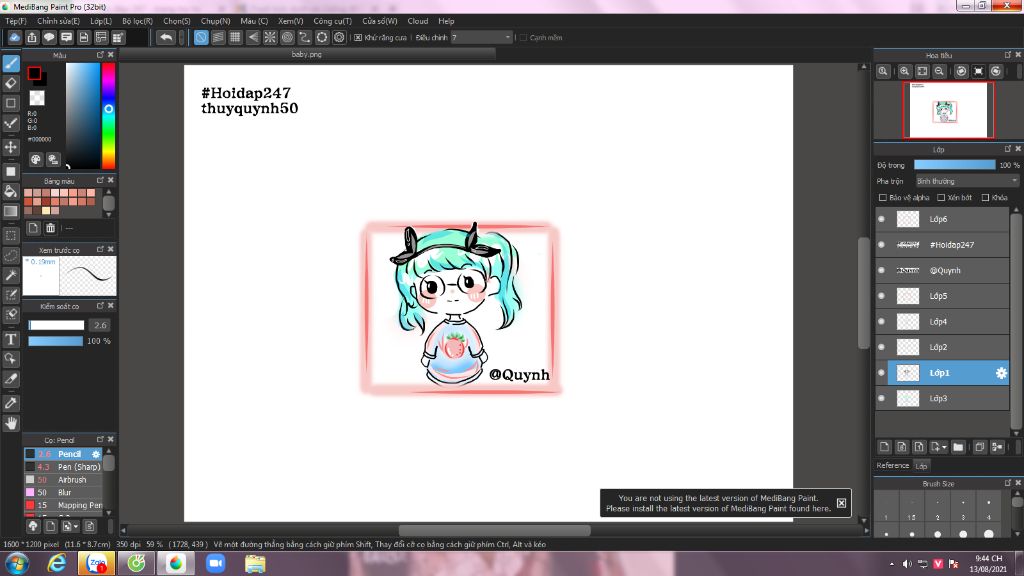Enable the circle snap icon

click(x=287, y=37)
